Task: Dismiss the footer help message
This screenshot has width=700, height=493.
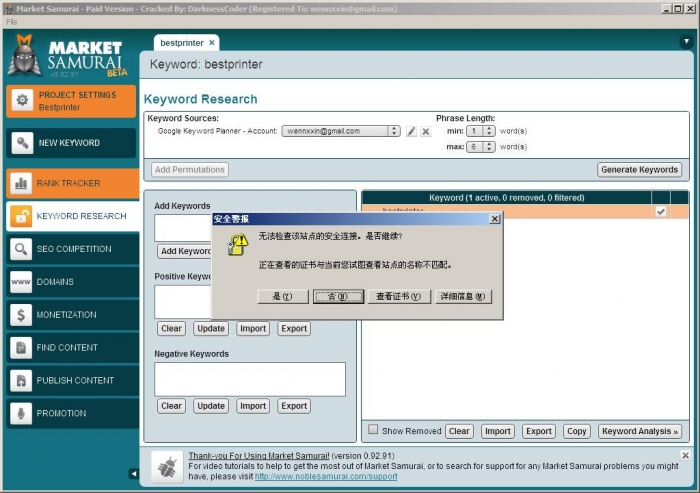Action: (x=685, y=455)
